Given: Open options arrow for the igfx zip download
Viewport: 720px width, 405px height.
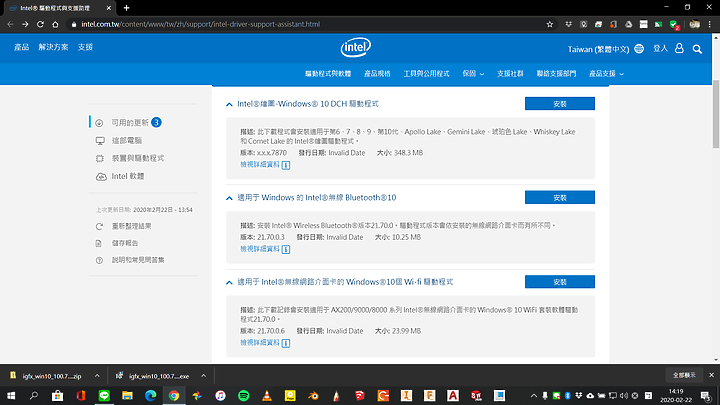Looking at the screenshot, I should click(97, 376).
